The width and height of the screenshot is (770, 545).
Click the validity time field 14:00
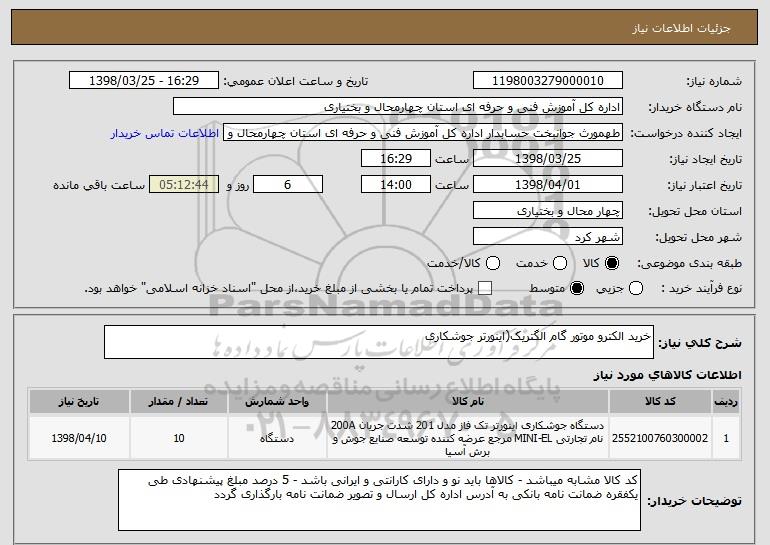pyautogui.click(x=396, y=185)
